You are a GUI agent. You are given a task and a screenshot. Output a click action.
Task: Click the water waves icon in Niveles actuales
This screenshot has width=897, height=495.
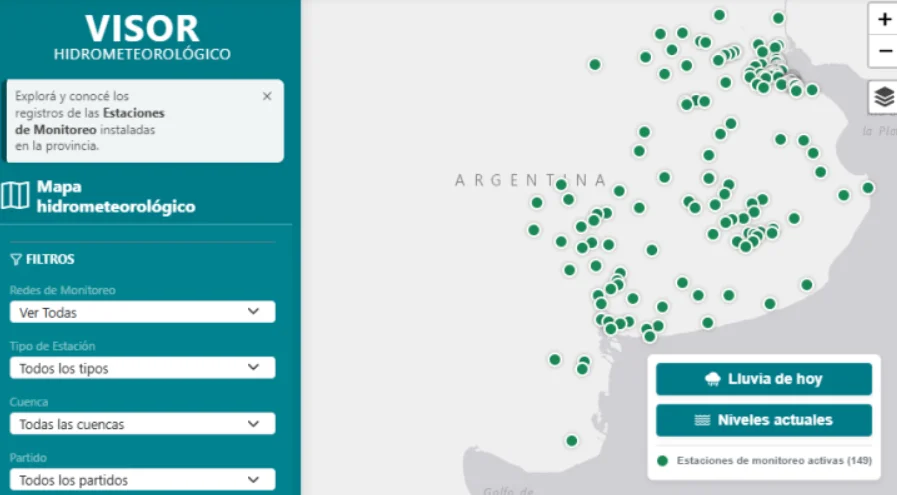coord(702,420)
